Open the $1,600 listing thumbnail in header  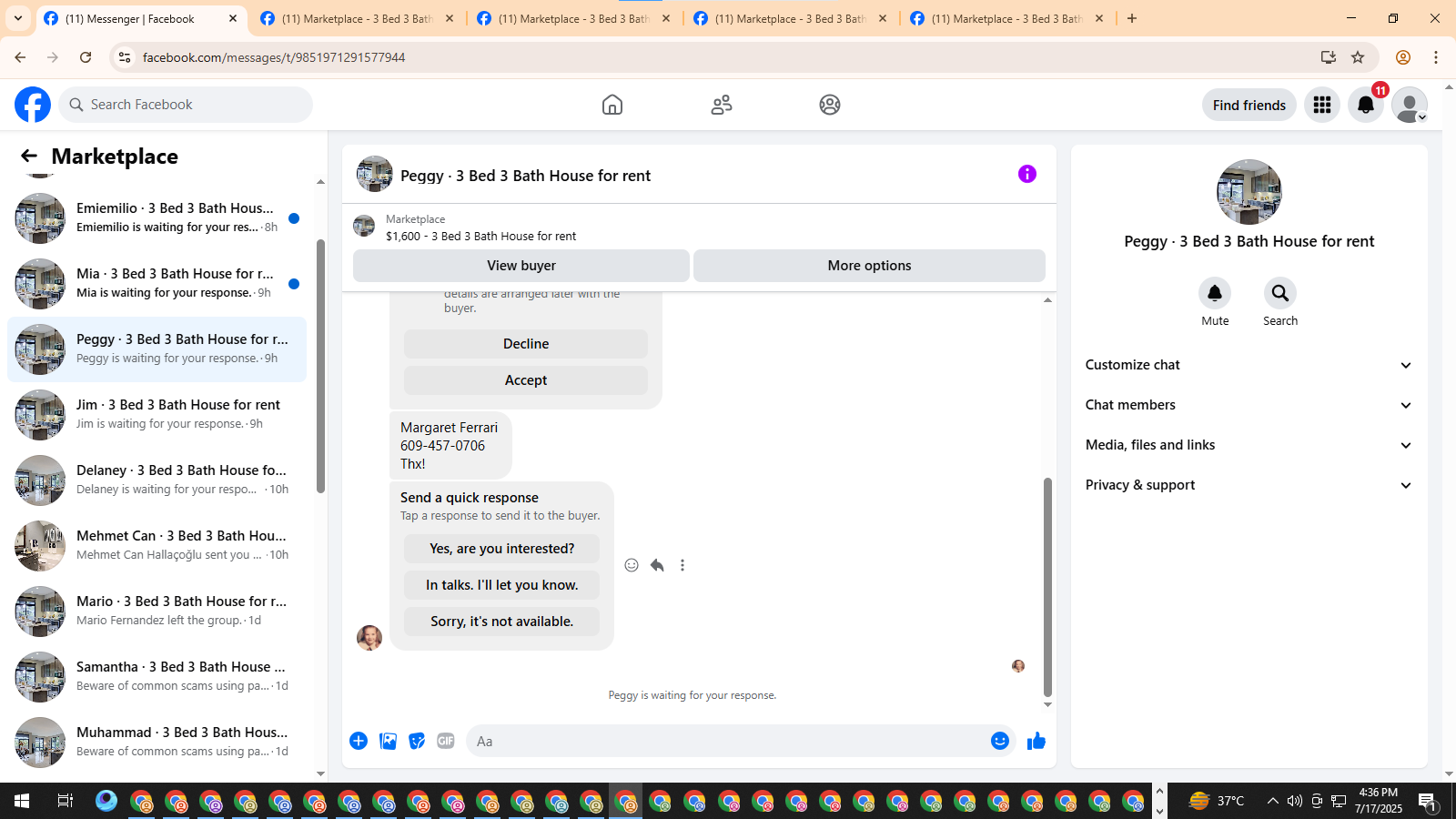point(364,226)
